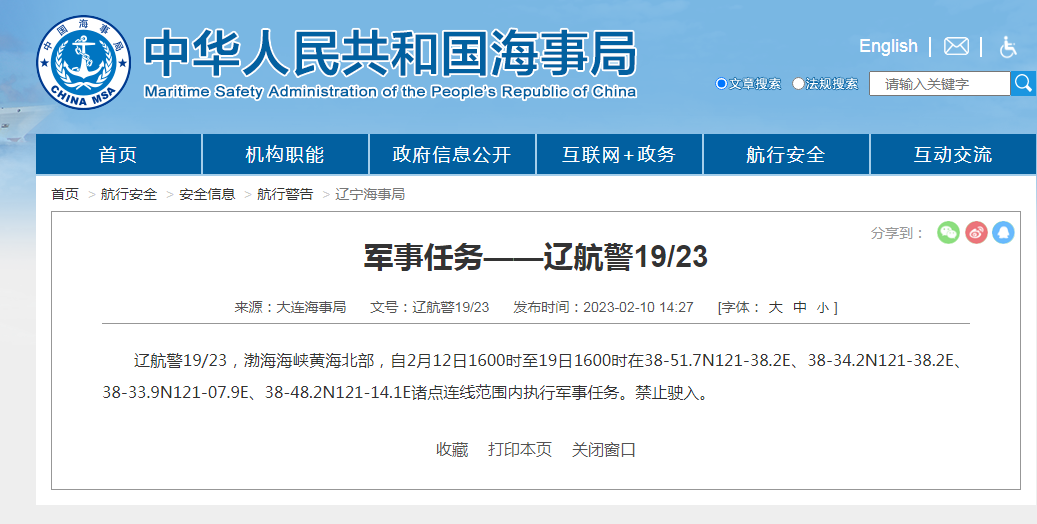Share via the blue QQ icon

coord(1003,233)
